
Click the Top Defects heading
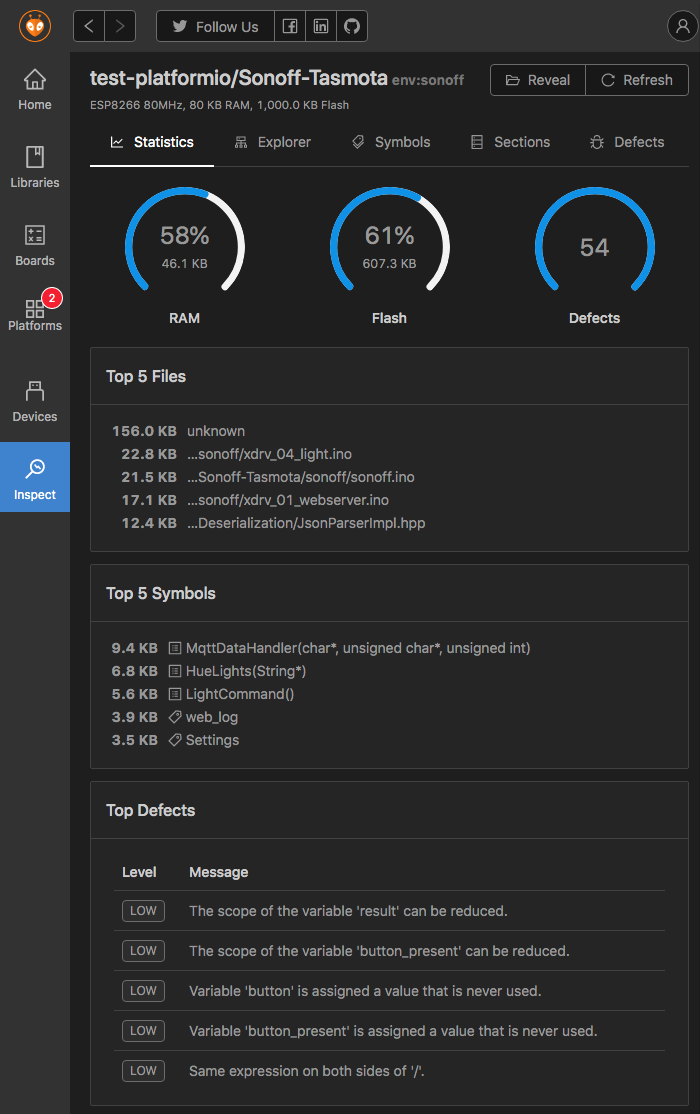151,811
